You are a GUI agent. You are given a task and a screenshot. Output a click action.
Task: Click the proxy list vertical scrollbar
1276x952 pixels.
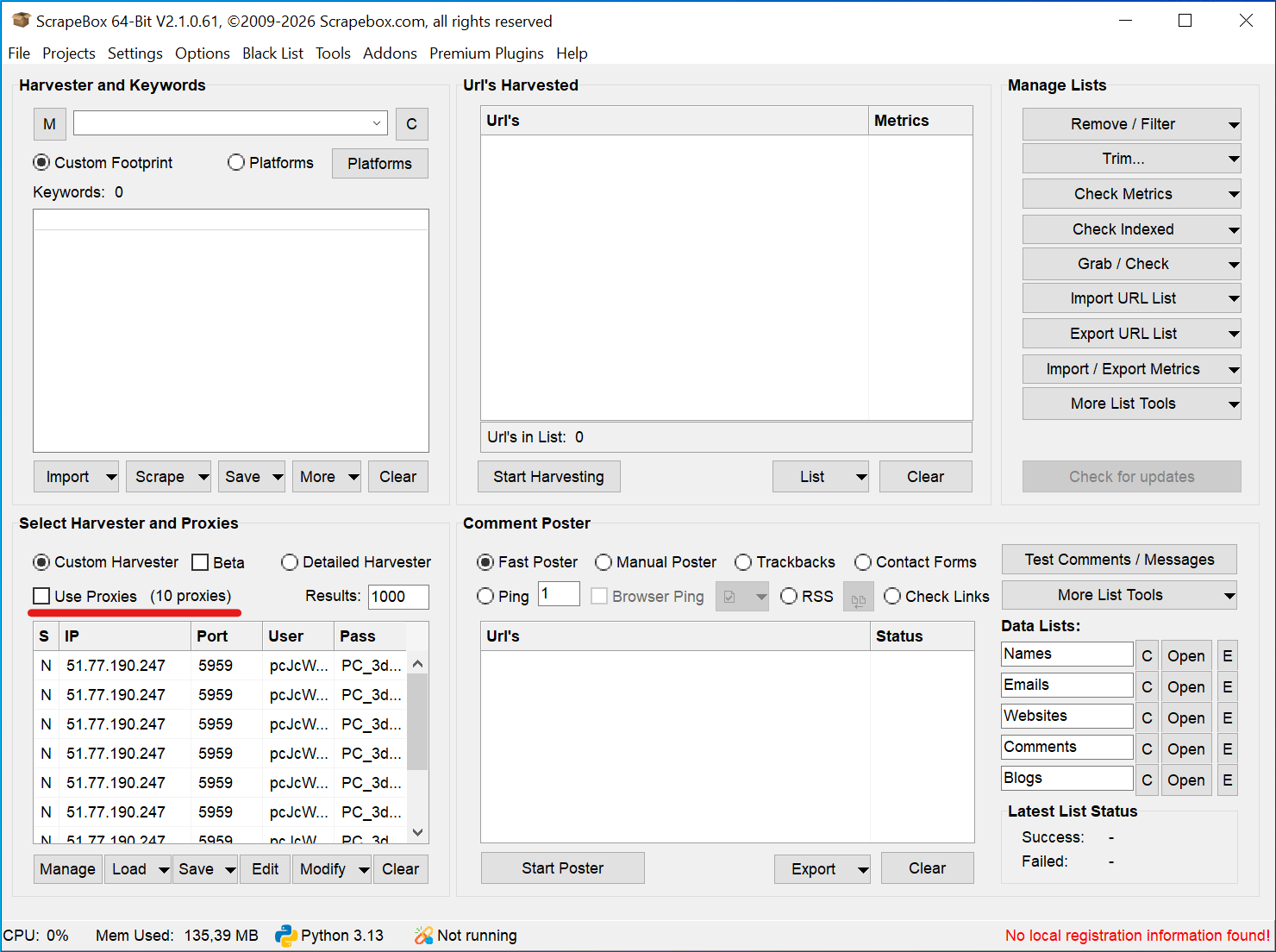tap(417, 722)
